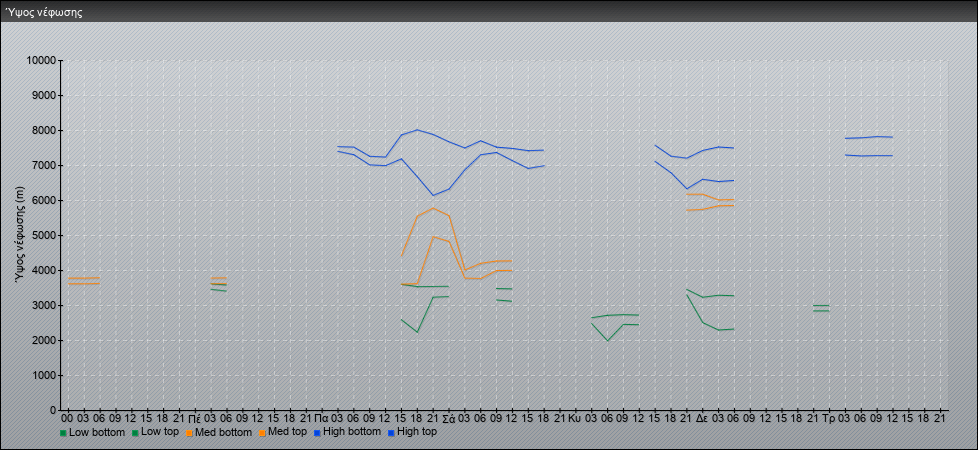Click the blue High top legend swatch
Image resolution: width=978 pixels, height=450 pixels.
click(390, 433)
